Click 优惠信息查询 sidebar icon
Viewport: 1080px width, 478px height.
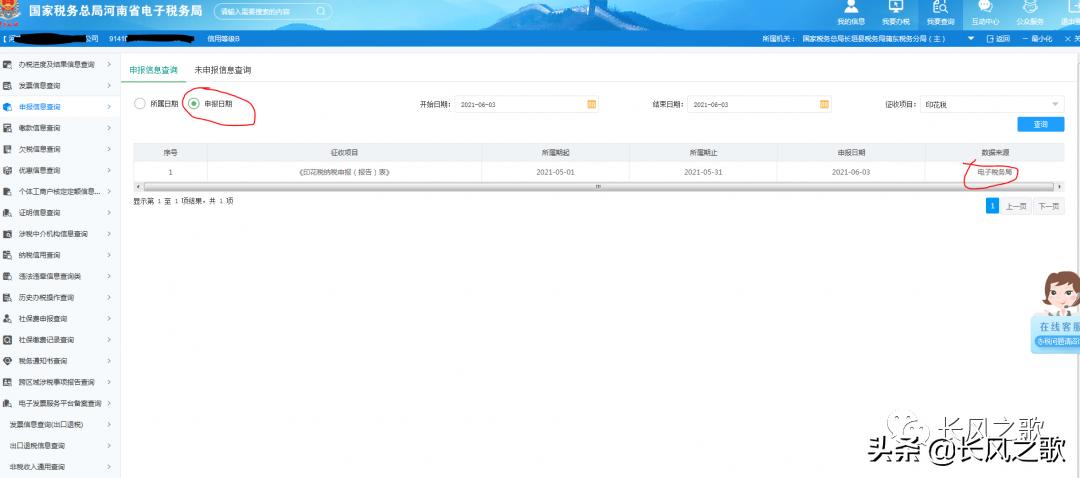click(x=7, y=170)
